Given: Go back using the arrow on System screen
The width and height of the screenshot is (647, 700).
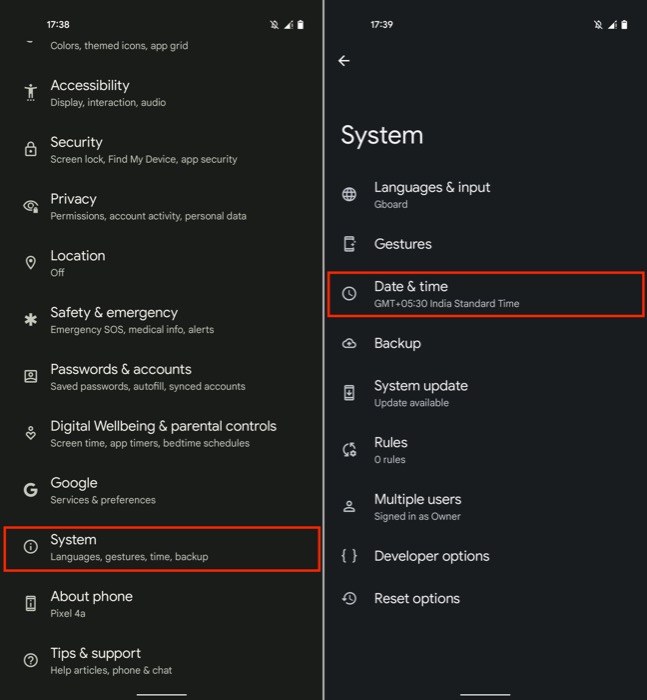Looking at the screenshot, I should pos(344,61).
